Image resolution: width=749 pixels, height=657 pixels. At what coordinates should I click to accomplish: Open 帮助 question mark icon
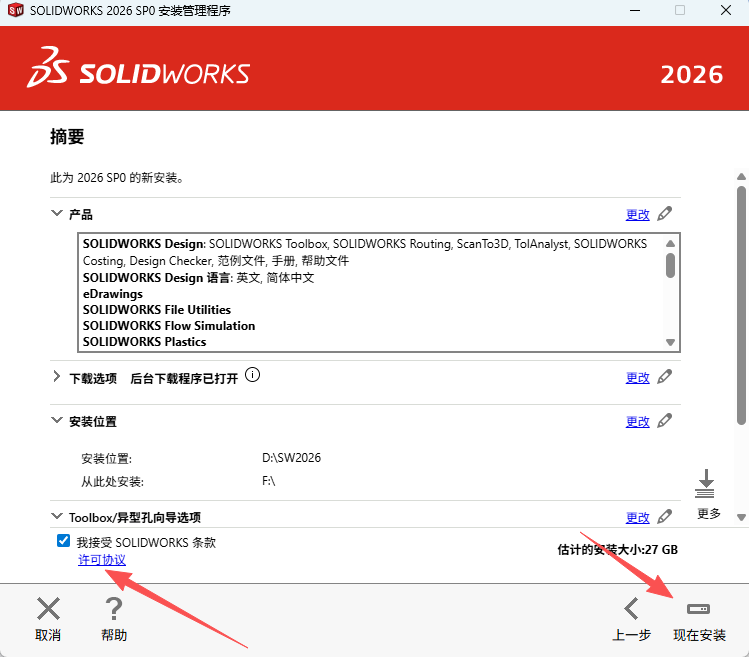(114, 609)
